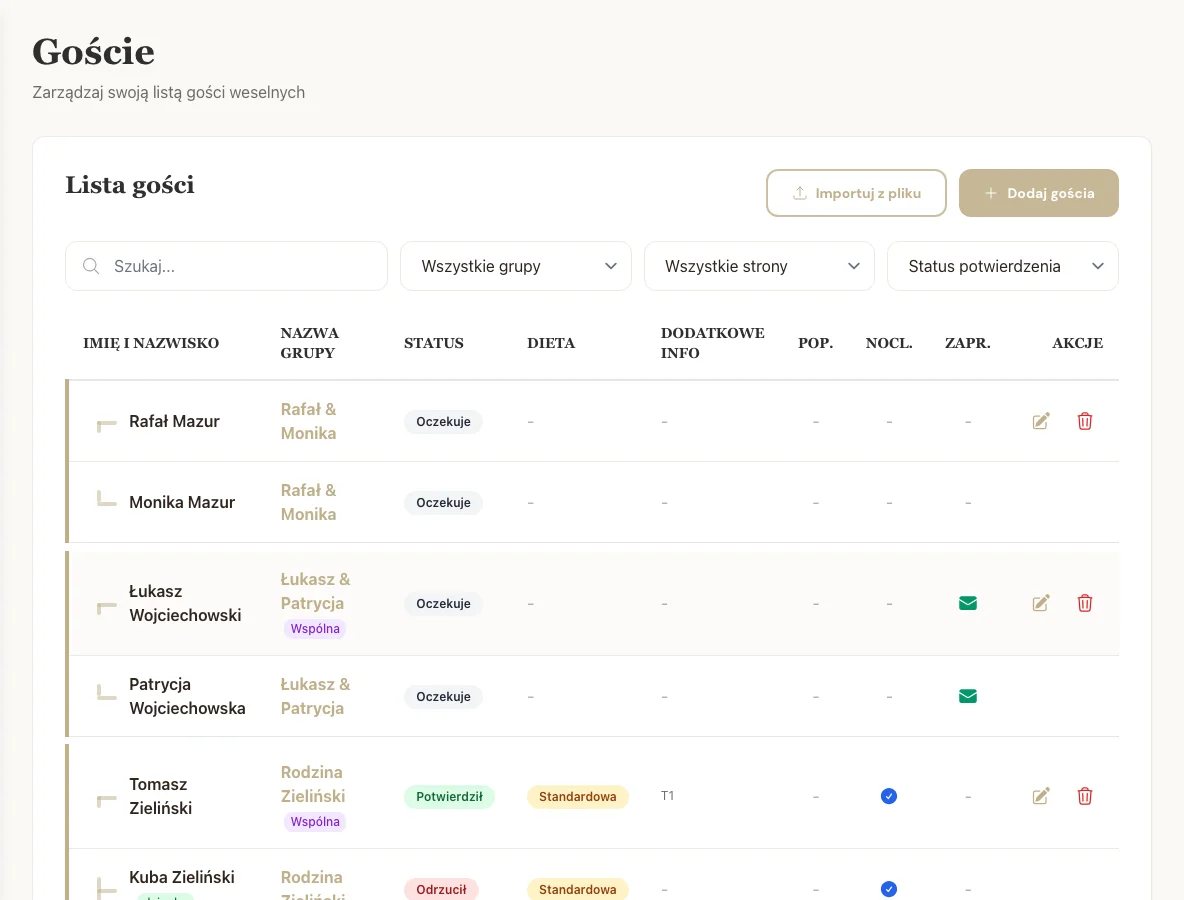This screenshot has width=1184, height=900.
Task: Click the Potwierdził status badge for Tomasz
Action: (449, 797)
